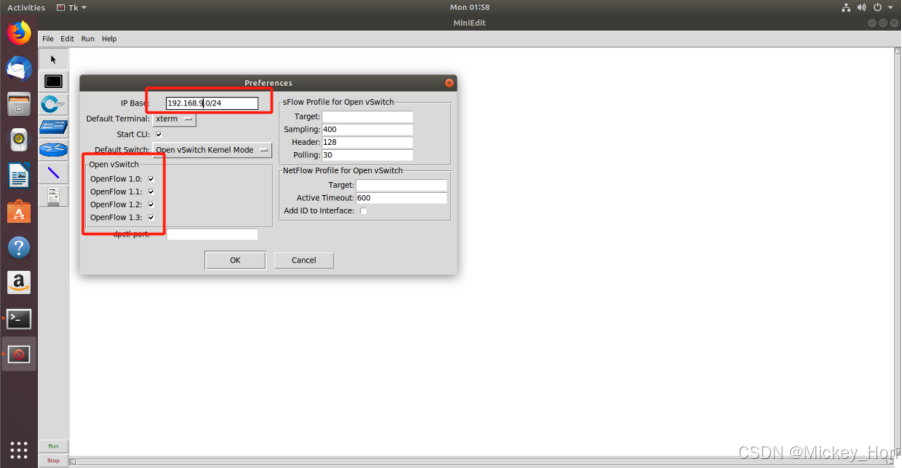
Task: Open Thunderbird mail from the dock
Action: pyautogui.click(x=19, y=68)
